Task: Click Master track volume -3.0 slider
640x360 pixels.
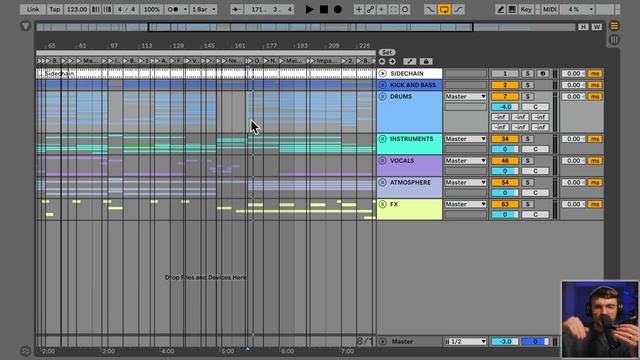Action: tap(504, 341)
